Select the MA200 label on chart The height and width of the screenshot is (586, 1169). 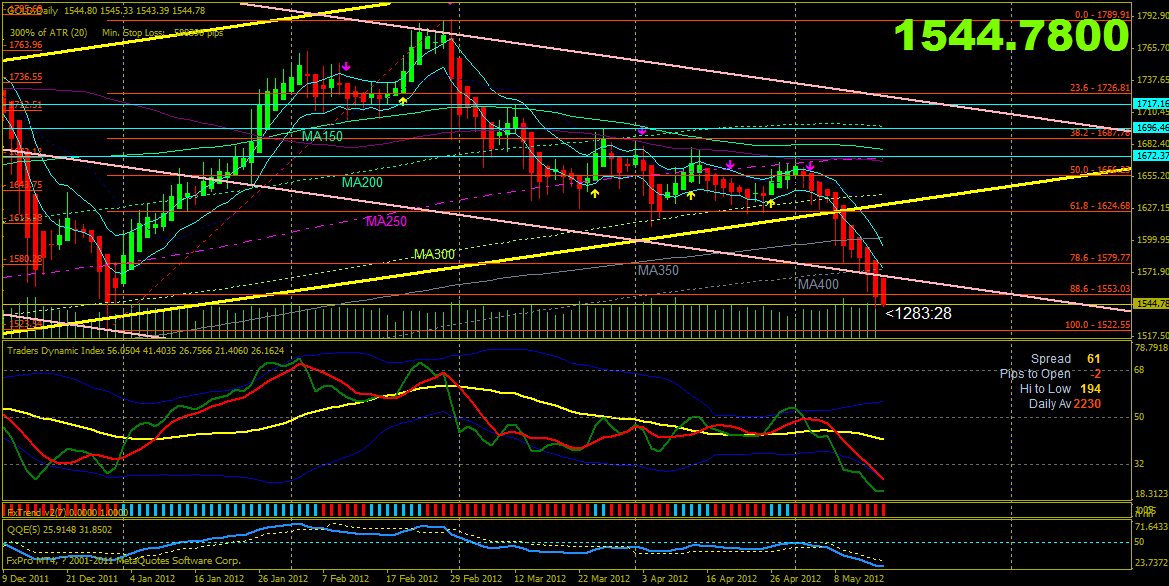362,183
